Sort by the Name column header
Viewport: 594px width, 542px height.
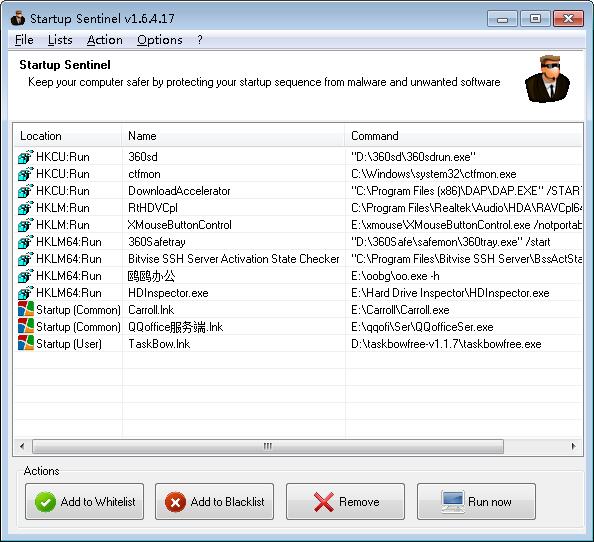233,136
